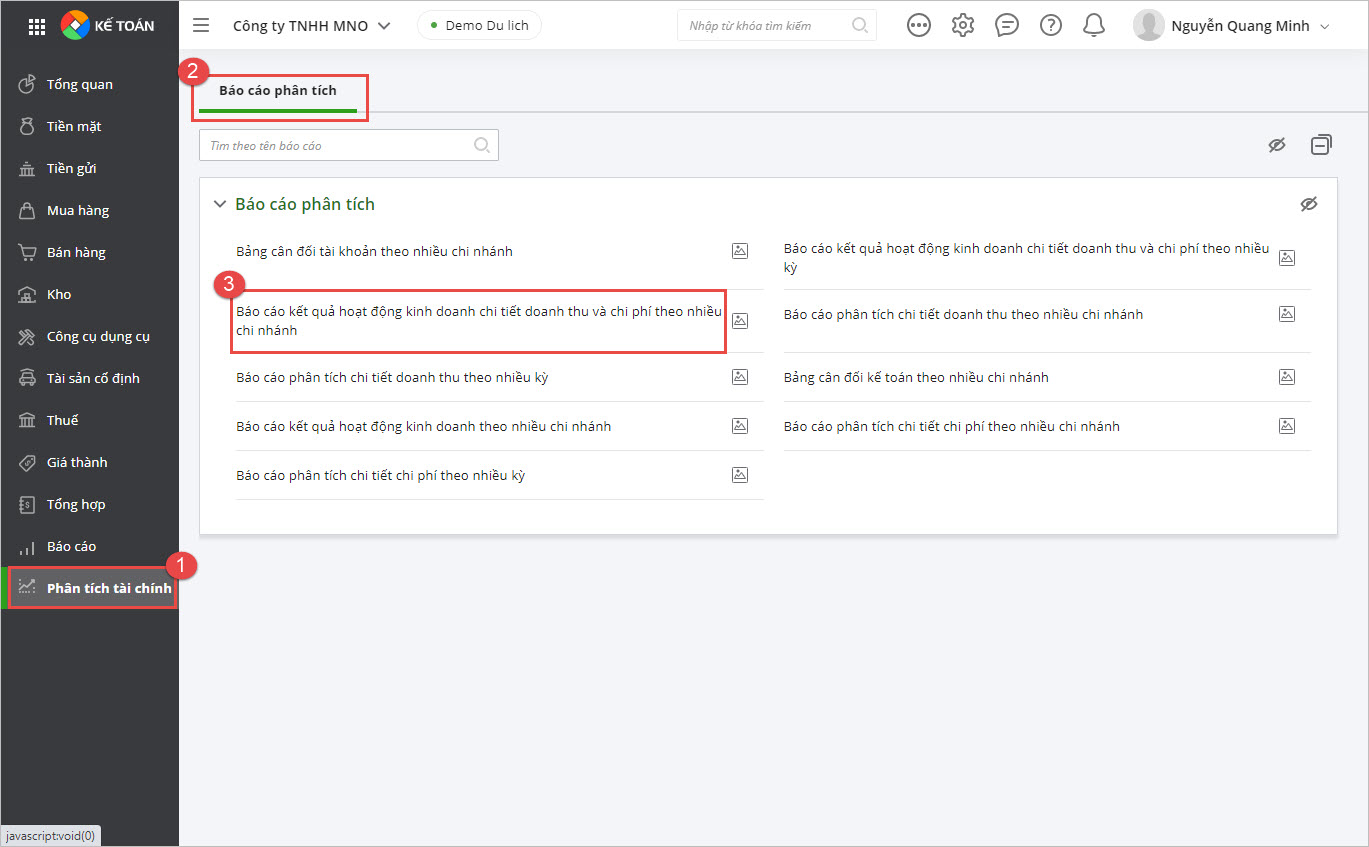Click the magnifier in report name search
Image resolution: width=1369 pixels, height=847 pixels.
pyautogui.click(x=482, y=146)
